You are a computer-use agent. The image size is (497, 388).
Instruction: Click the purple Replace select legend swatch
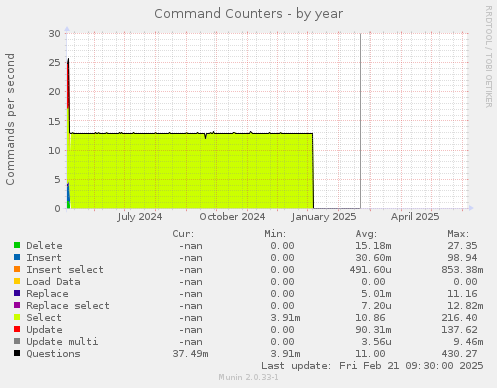[17, 305]
